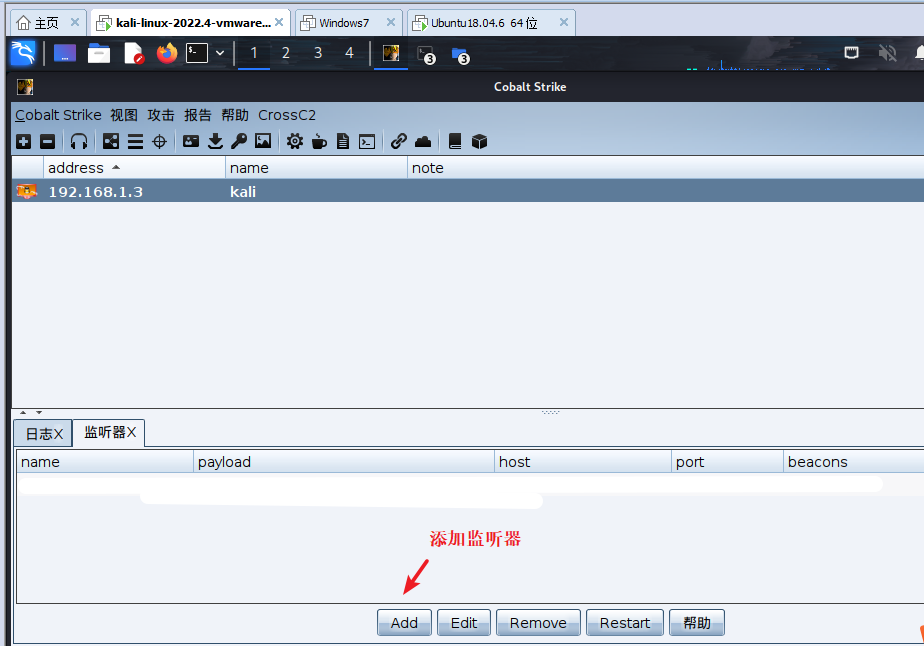Click the payload column header
924x646 pixels.
click(344, 462)
